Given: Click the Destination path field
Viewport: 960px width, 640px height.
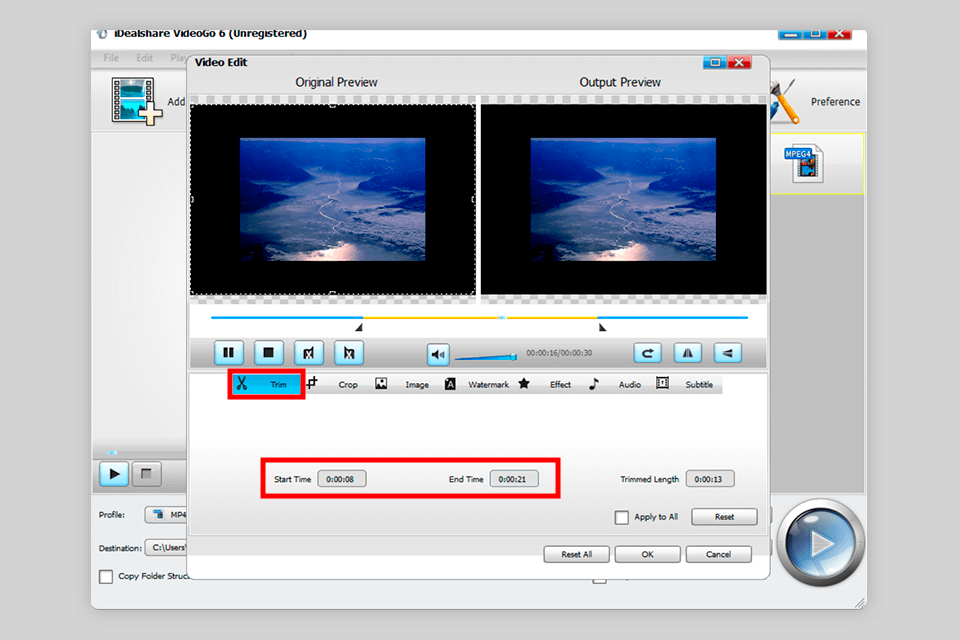Looking at the screenshot, I should pos(166,548).
